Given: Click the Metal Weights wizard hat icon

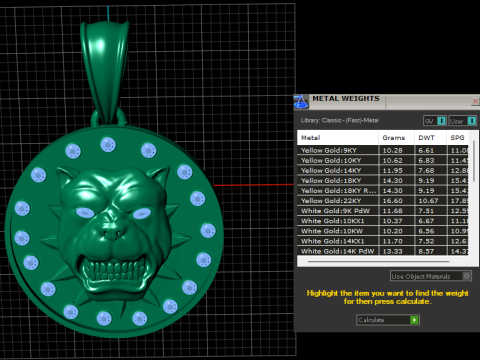Looking at the screenshot, I should [302, 102].
